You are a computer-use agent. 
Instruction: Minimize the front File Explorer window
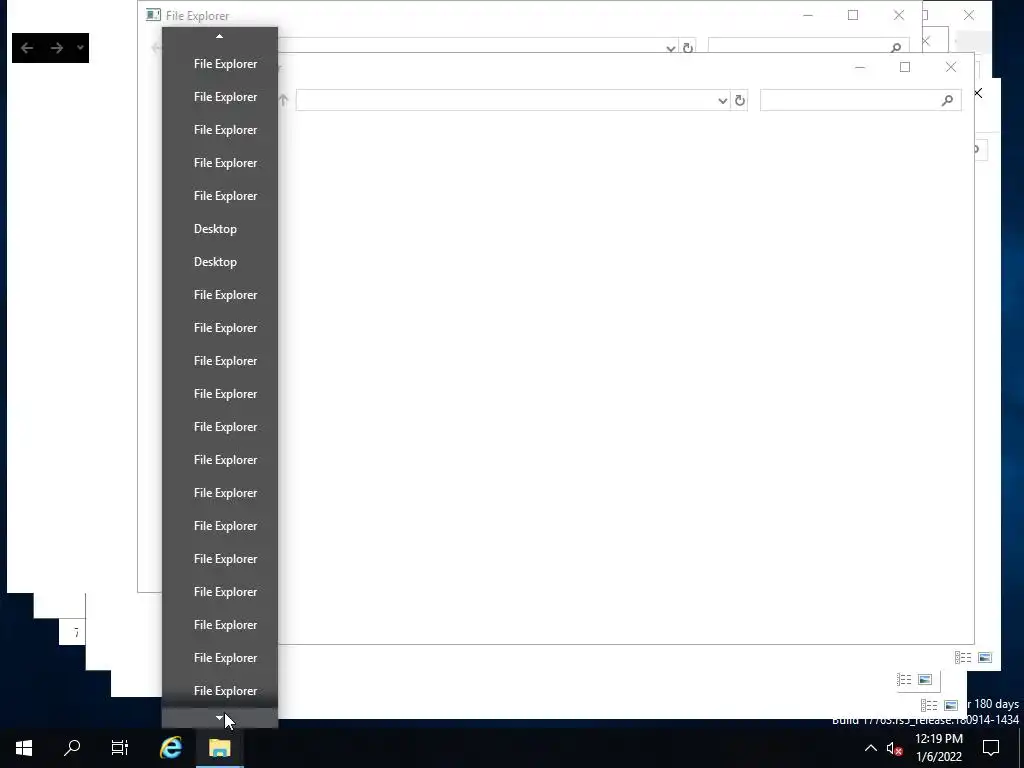(x=859, y=67)
